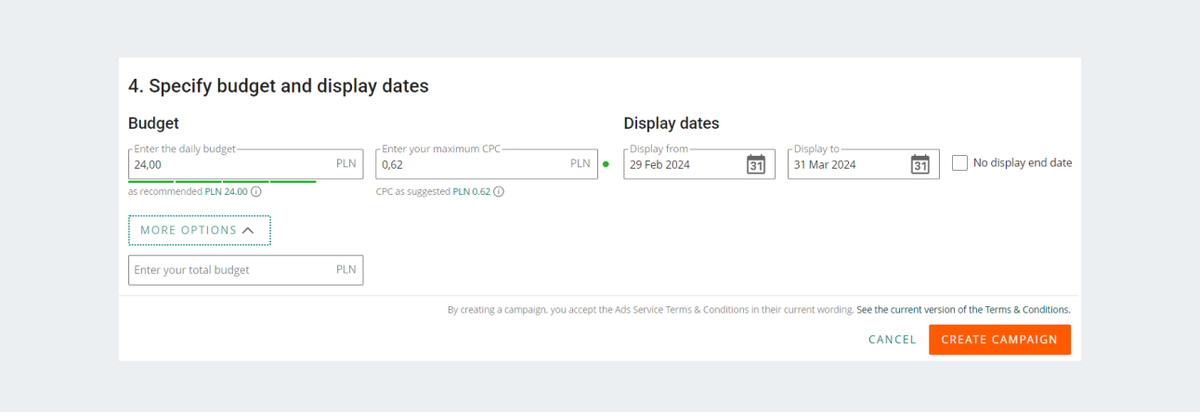
Task: Click the CANCEL button
Action: pos(892,340)
